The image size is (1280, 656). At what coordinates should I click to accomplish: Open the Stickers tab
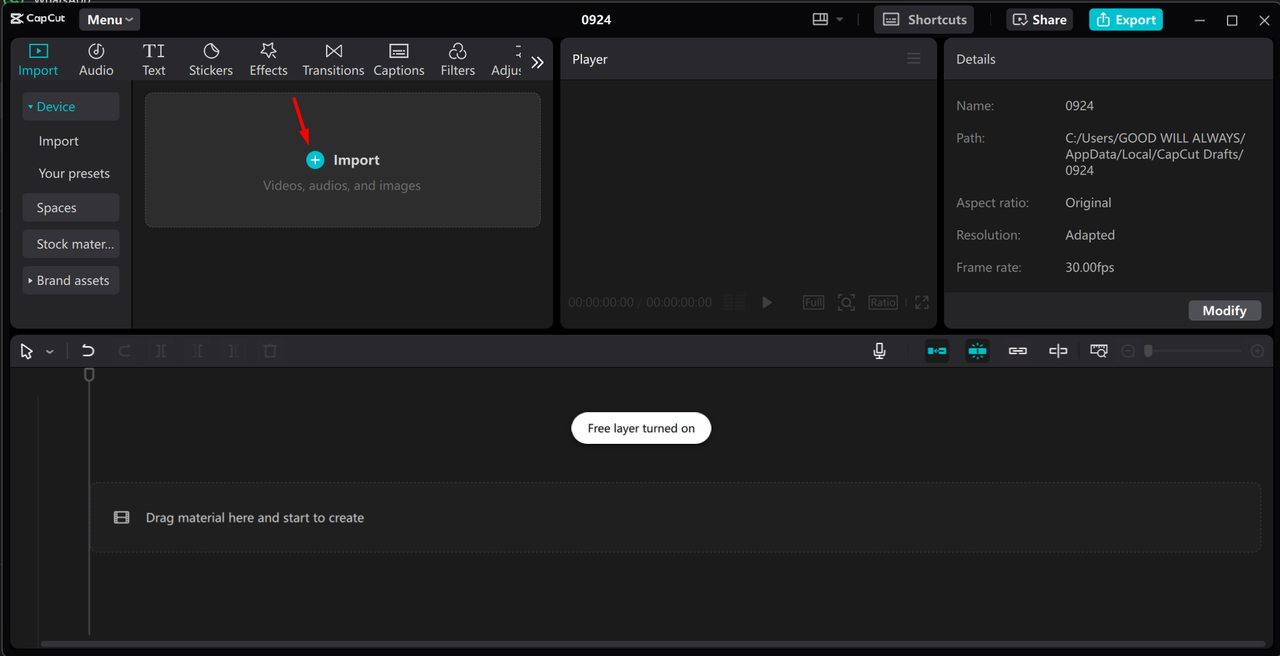pos(211,60)
